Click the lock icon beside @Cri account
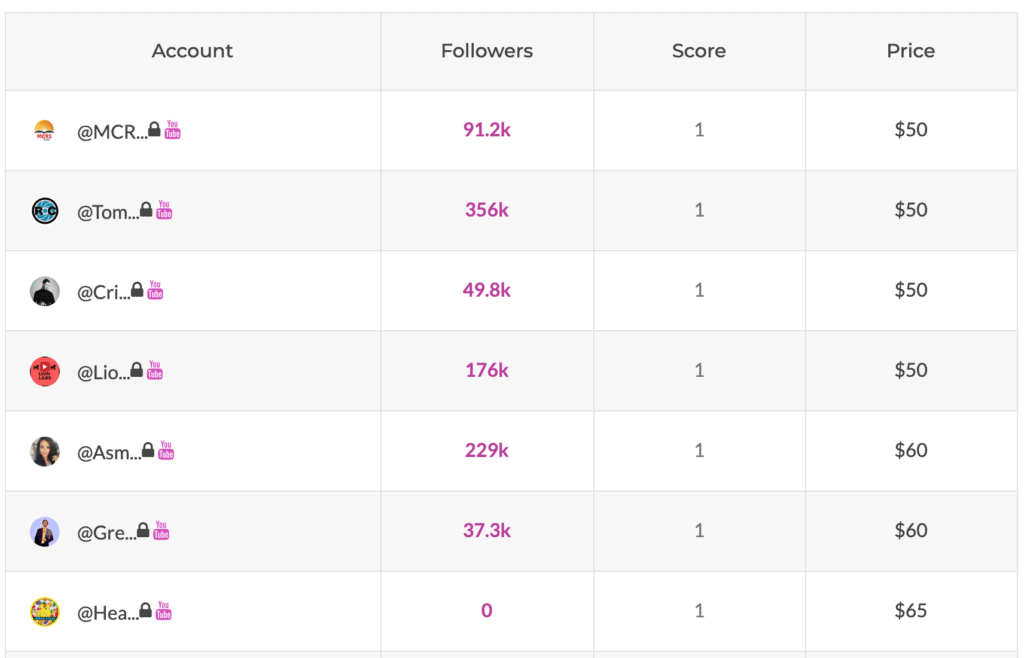Image resolution: width=1024 pixels, height=658 pixels. point(137,290)
